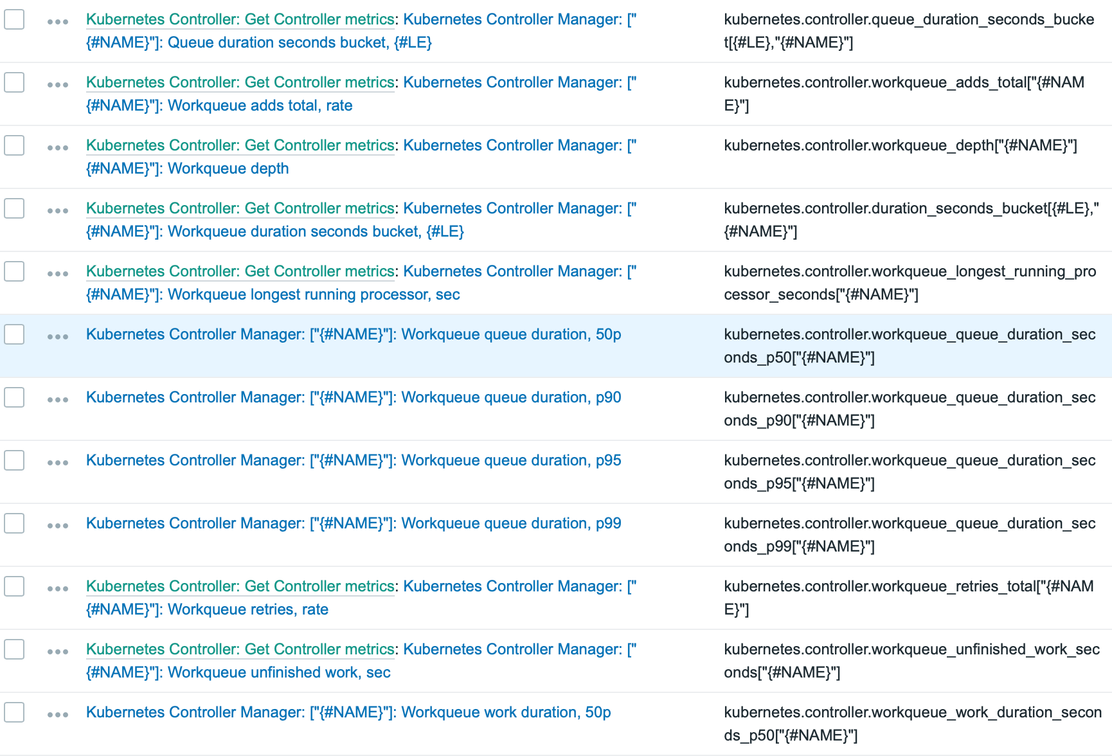The image size is (1112, 756).
Task: Open the three-dot menu for Workqueue queue duration, 50p row
Action: click(57, 337)
